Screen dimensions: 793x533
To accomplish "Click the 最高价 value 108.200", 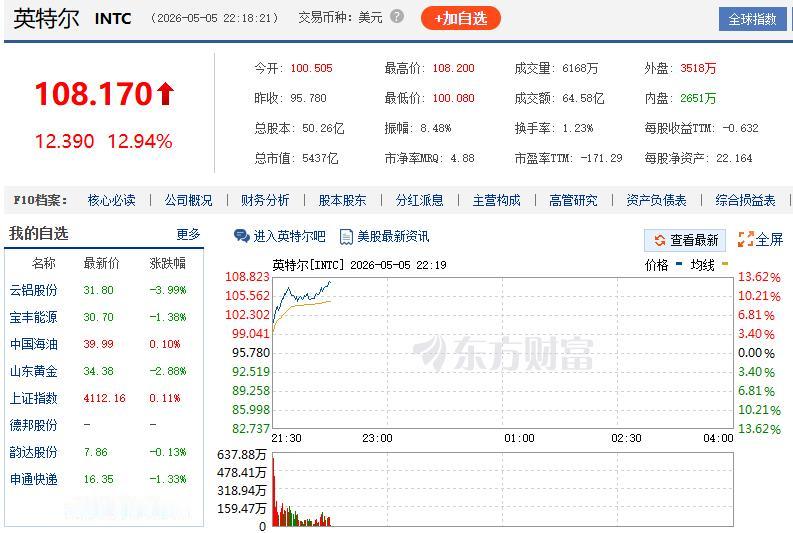I will (454, 68).
